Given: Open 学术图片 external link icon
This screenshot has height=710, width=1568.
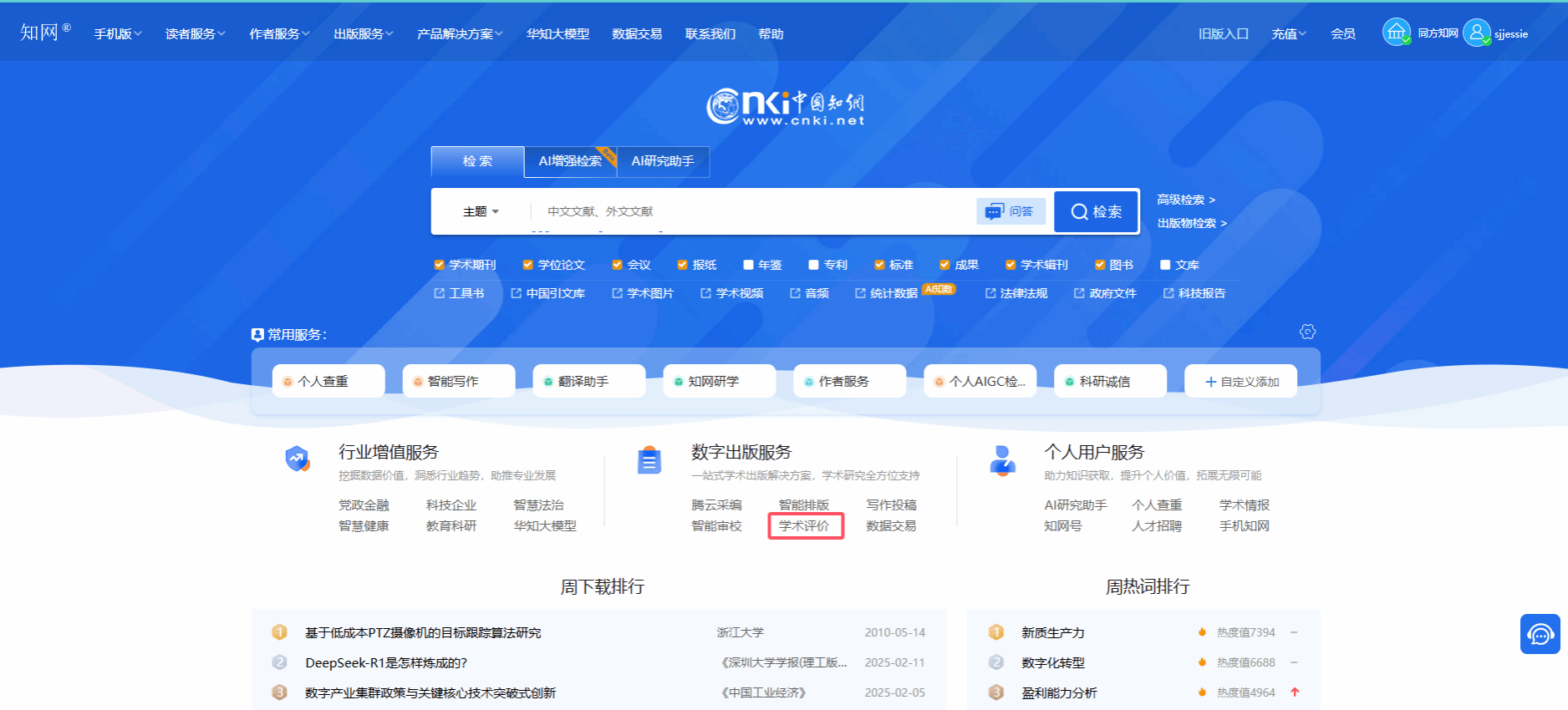Looking at the screenshot, I should pos(618,293).
